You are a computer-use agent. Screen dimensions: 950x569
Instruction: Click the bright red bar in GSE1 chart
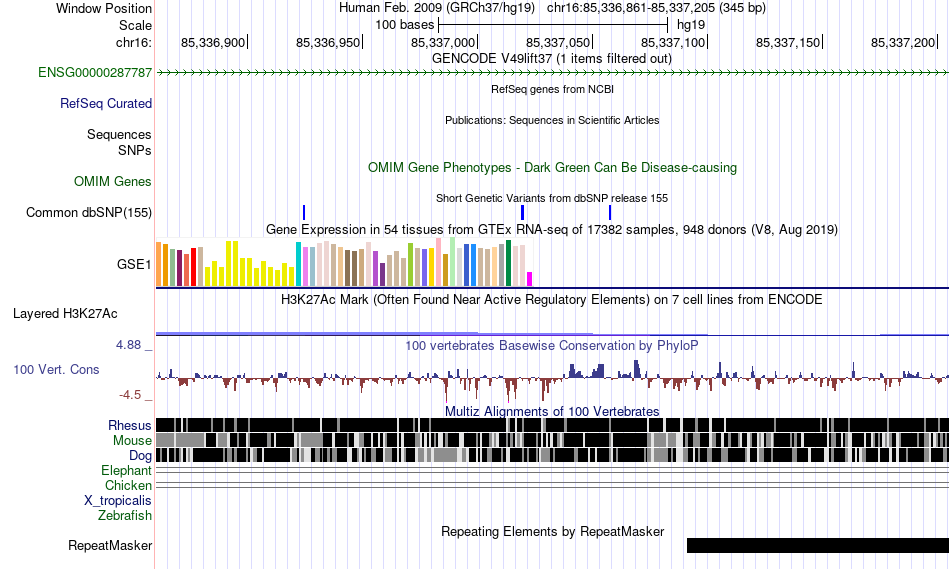(193, 267)
